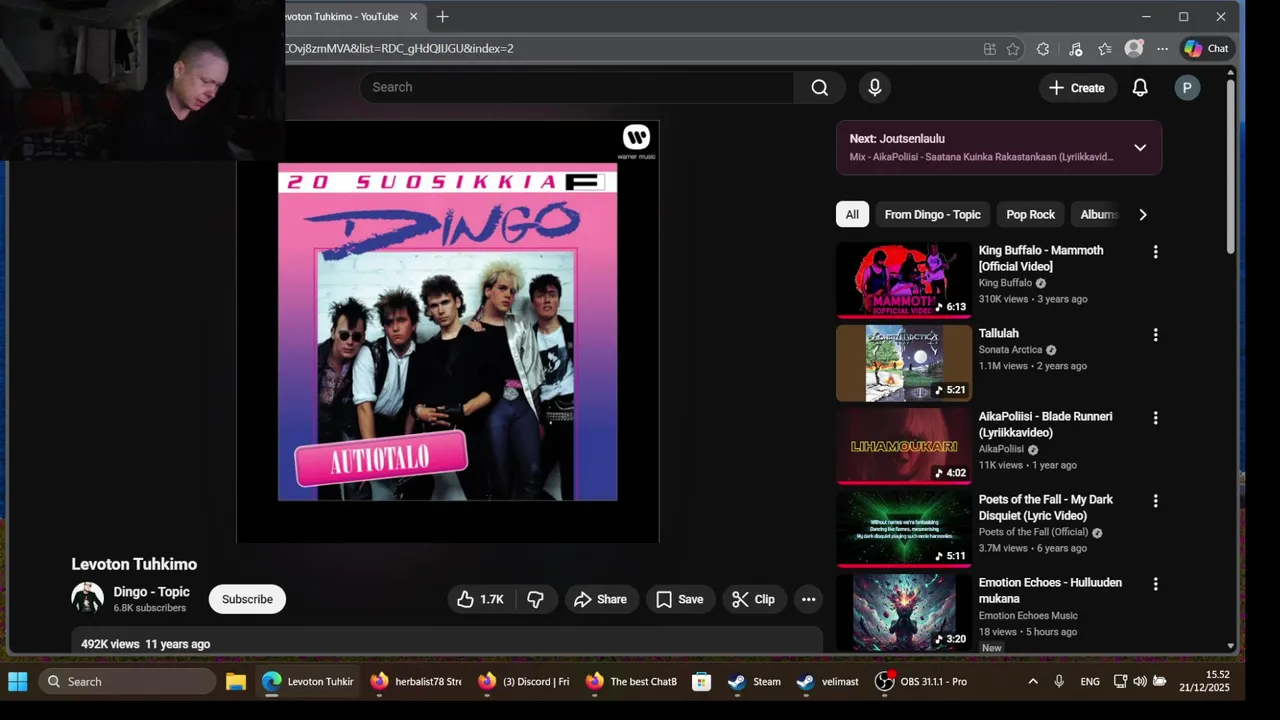1280x720 pixels.
Task: Switch to herbalist78 Firefox taskbar window
Action: click(416, 681)
